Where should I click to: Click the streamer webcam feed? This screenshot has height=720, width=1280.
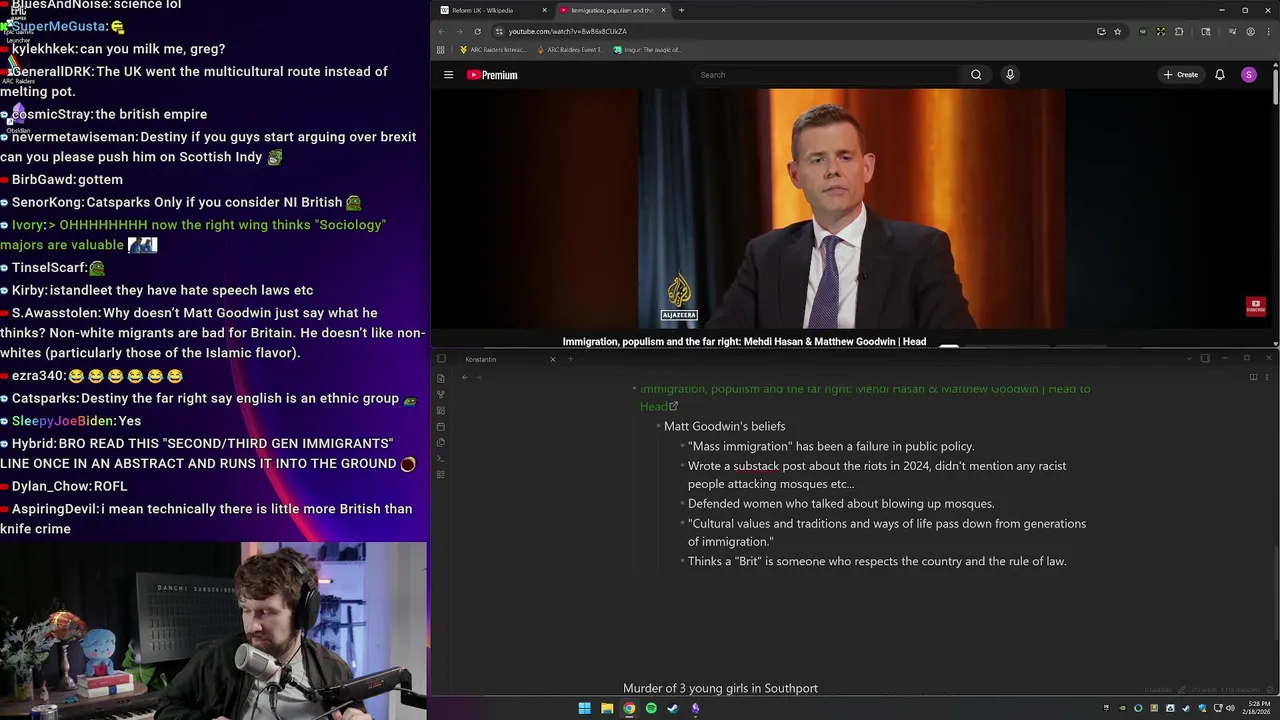point(213,631)
